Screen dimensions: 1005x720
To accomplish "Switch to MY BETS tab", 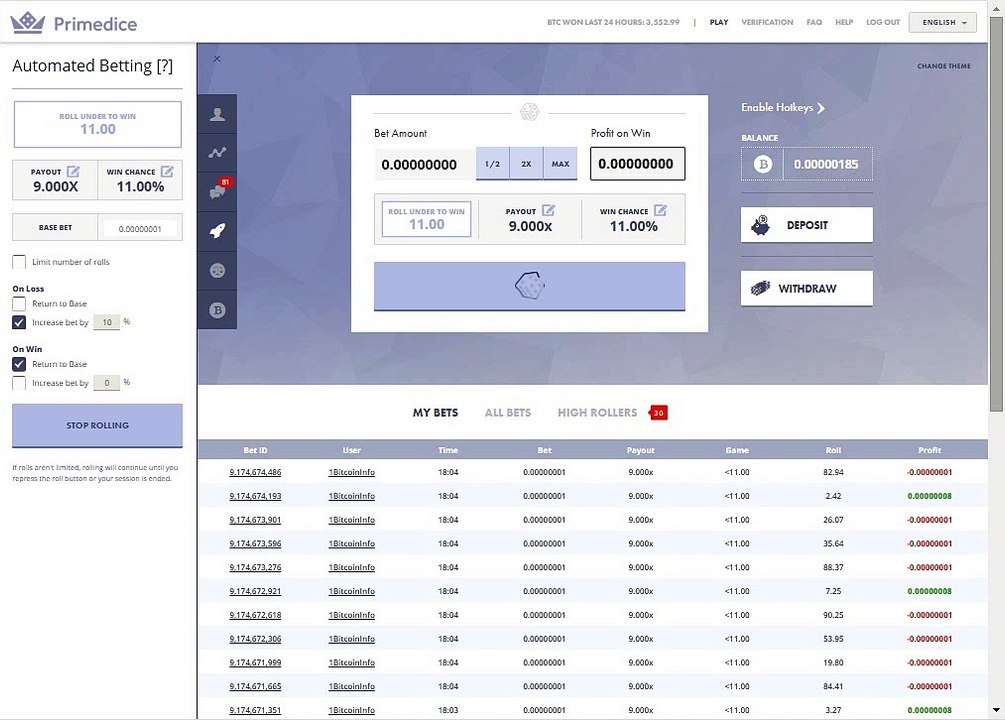I will [435, 413].
